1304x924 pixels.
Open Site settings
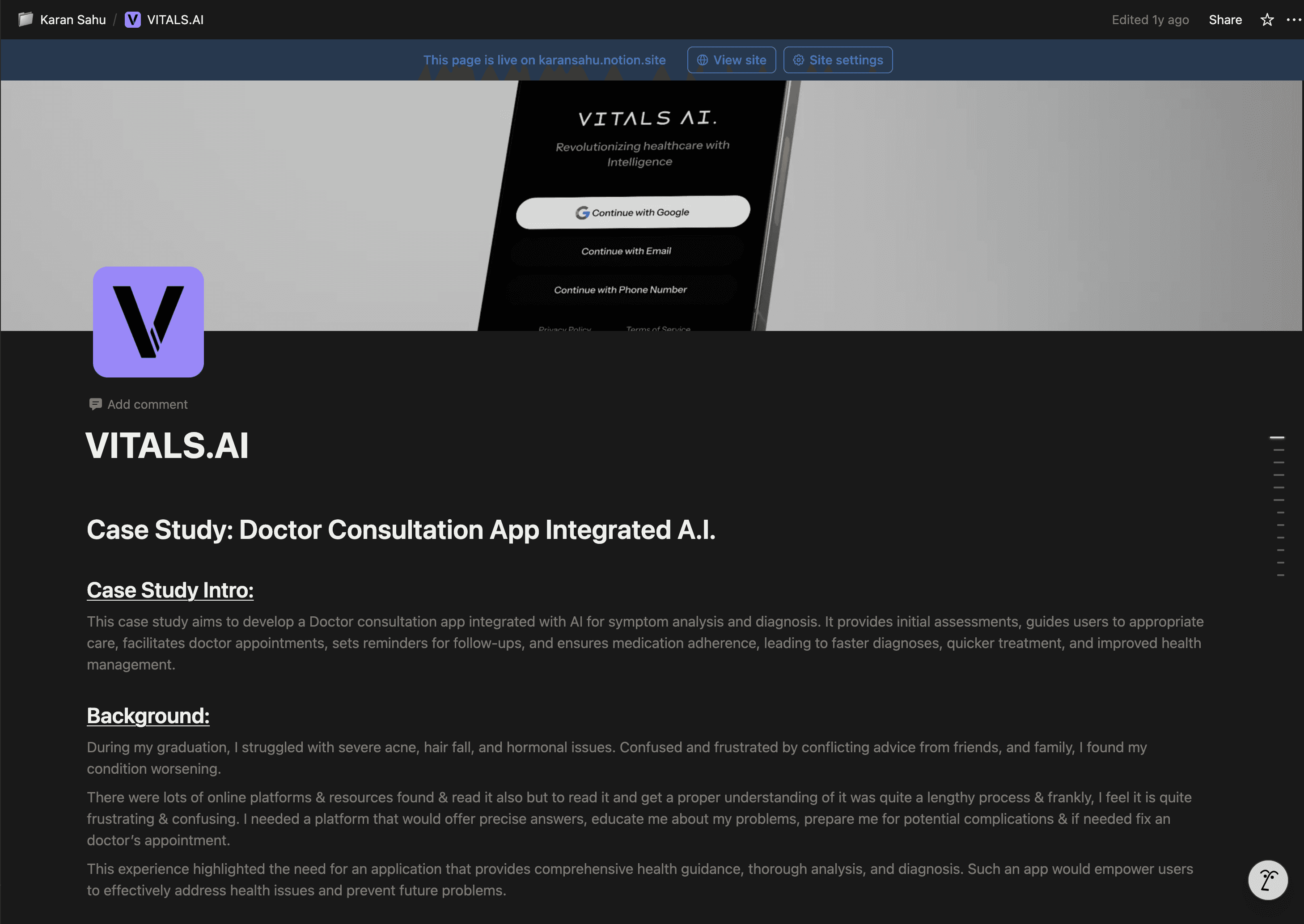838,60
